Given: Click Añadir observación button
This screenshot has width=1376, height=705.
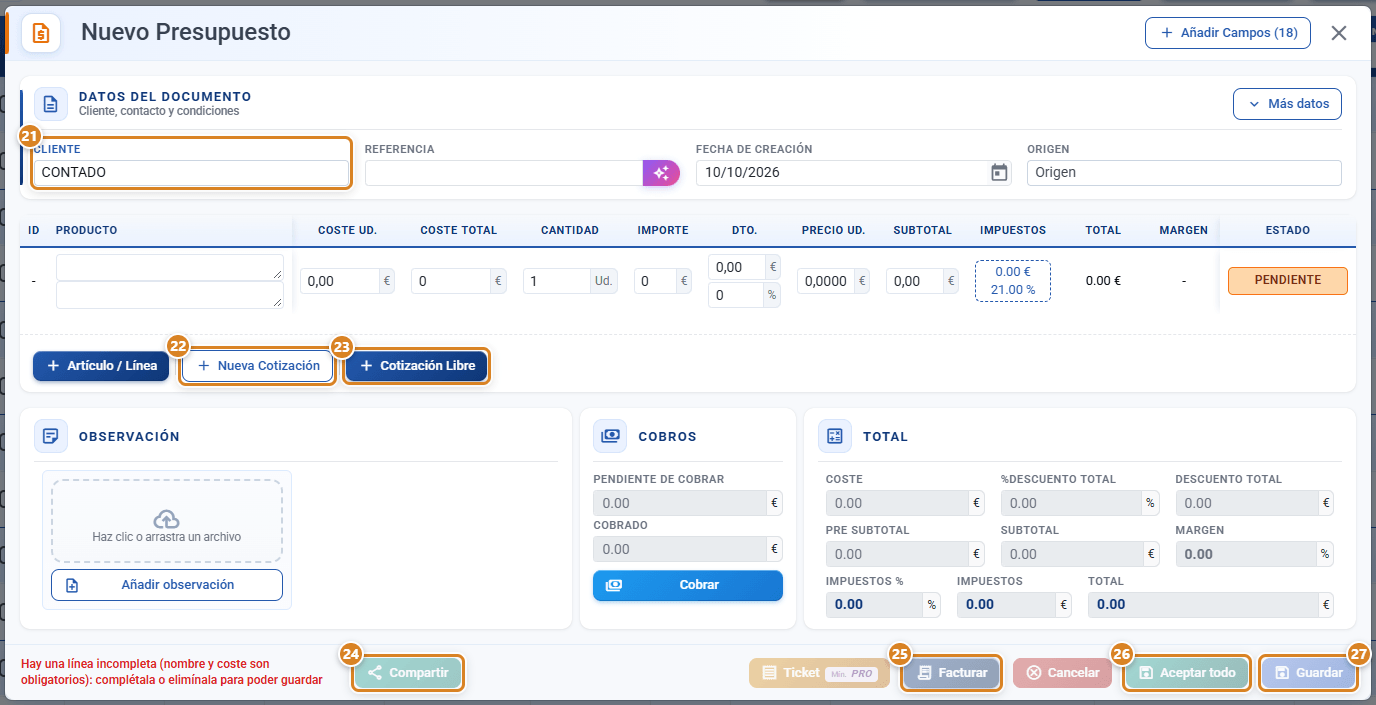Looking at the screenshot, I should tap(167, 585).
